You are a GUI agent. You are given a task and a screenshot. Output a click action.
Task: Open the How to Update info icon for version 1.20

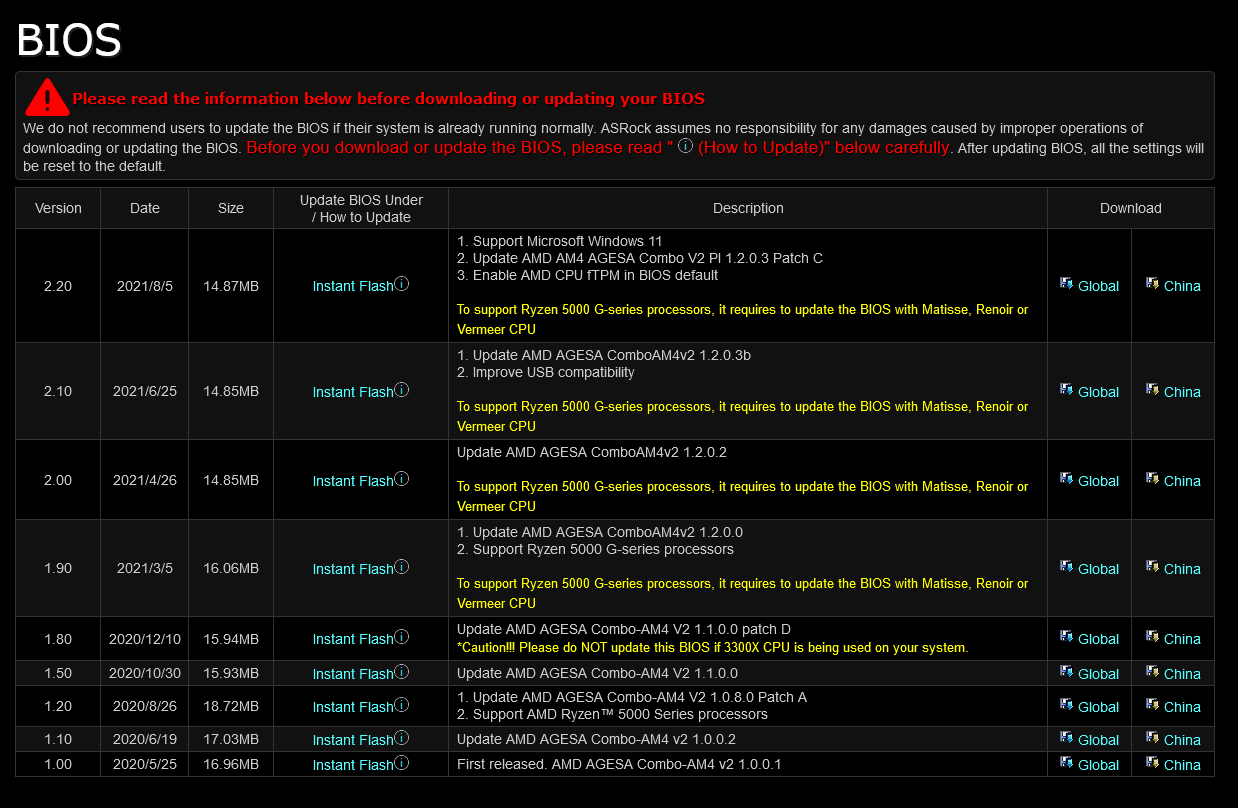point(402,705)
